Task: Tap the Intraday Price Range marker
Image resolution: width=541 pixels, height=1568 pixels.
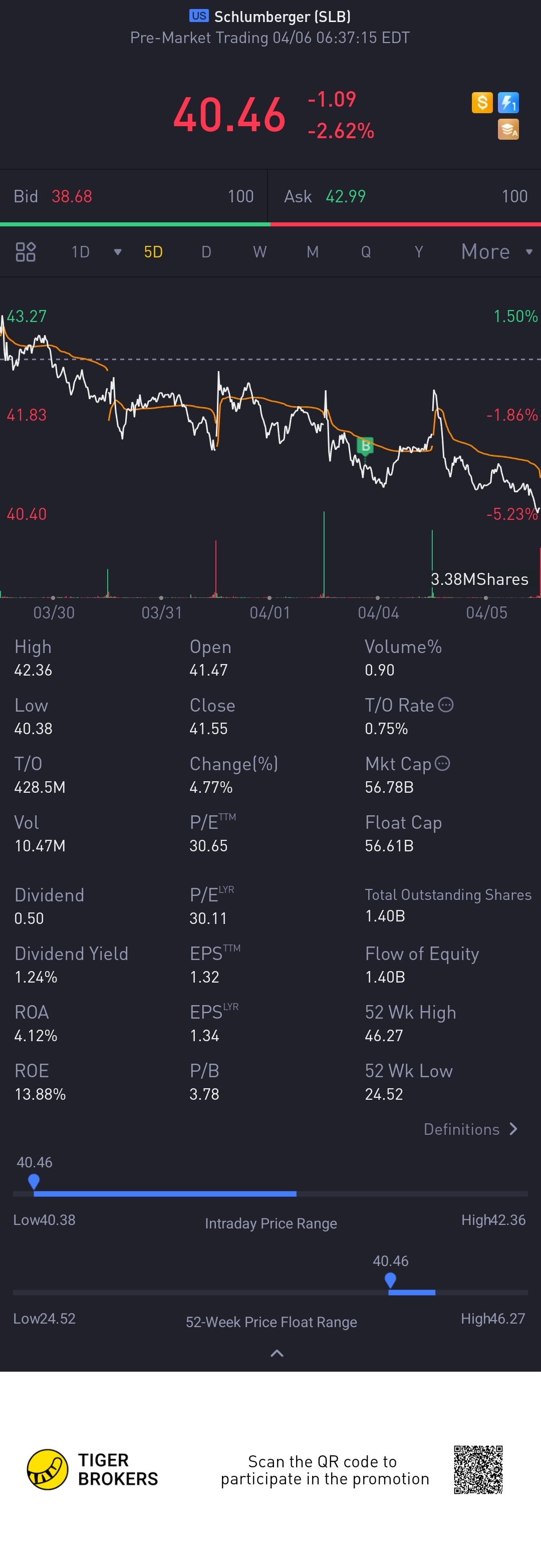Action: 34,1181
